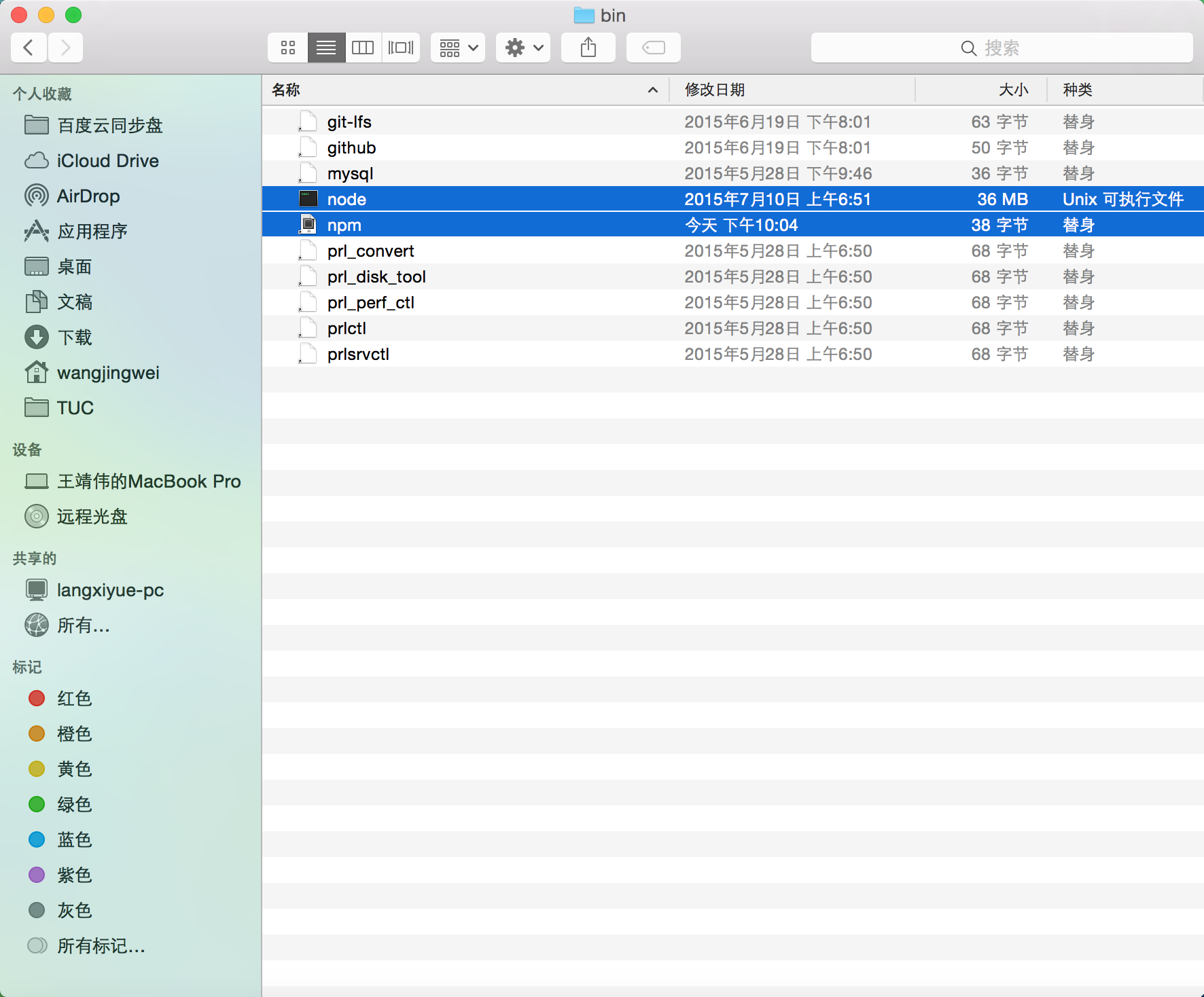Select the prl_disk_tool file row
The width and height of the screenshot is (1204, 997).
376,277
